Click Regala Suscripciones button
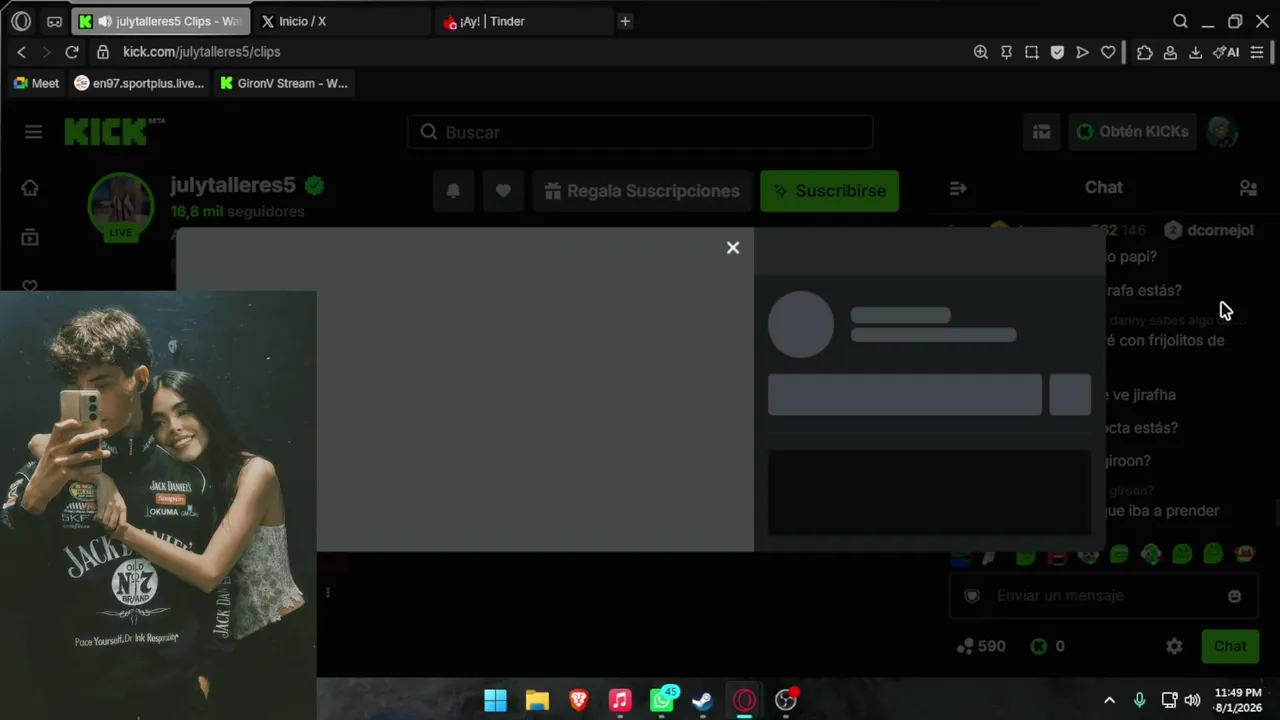Viewport: 1280px width, 720px height. (642, 191)
